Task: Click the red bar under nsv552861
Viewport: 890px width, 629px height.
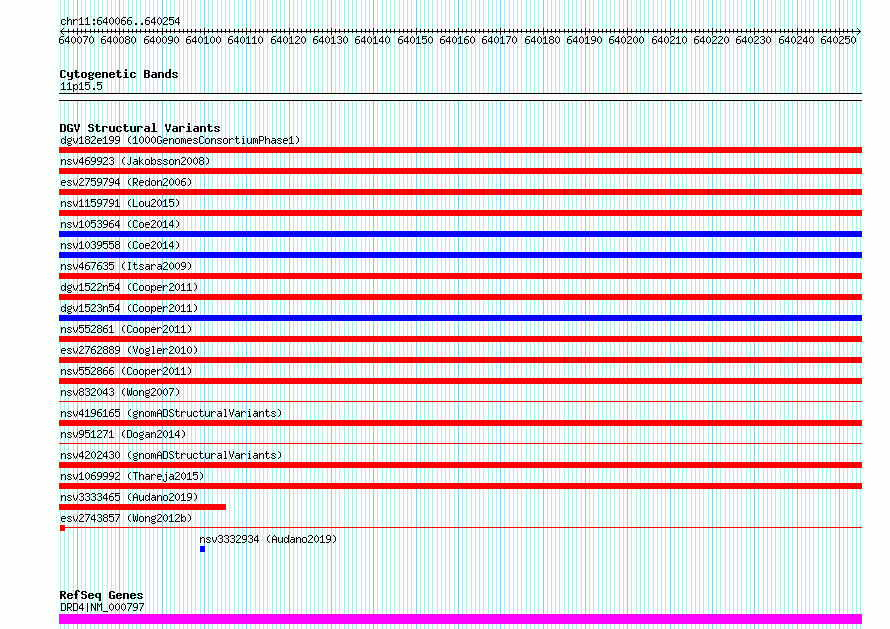Action: coord(460,339)
